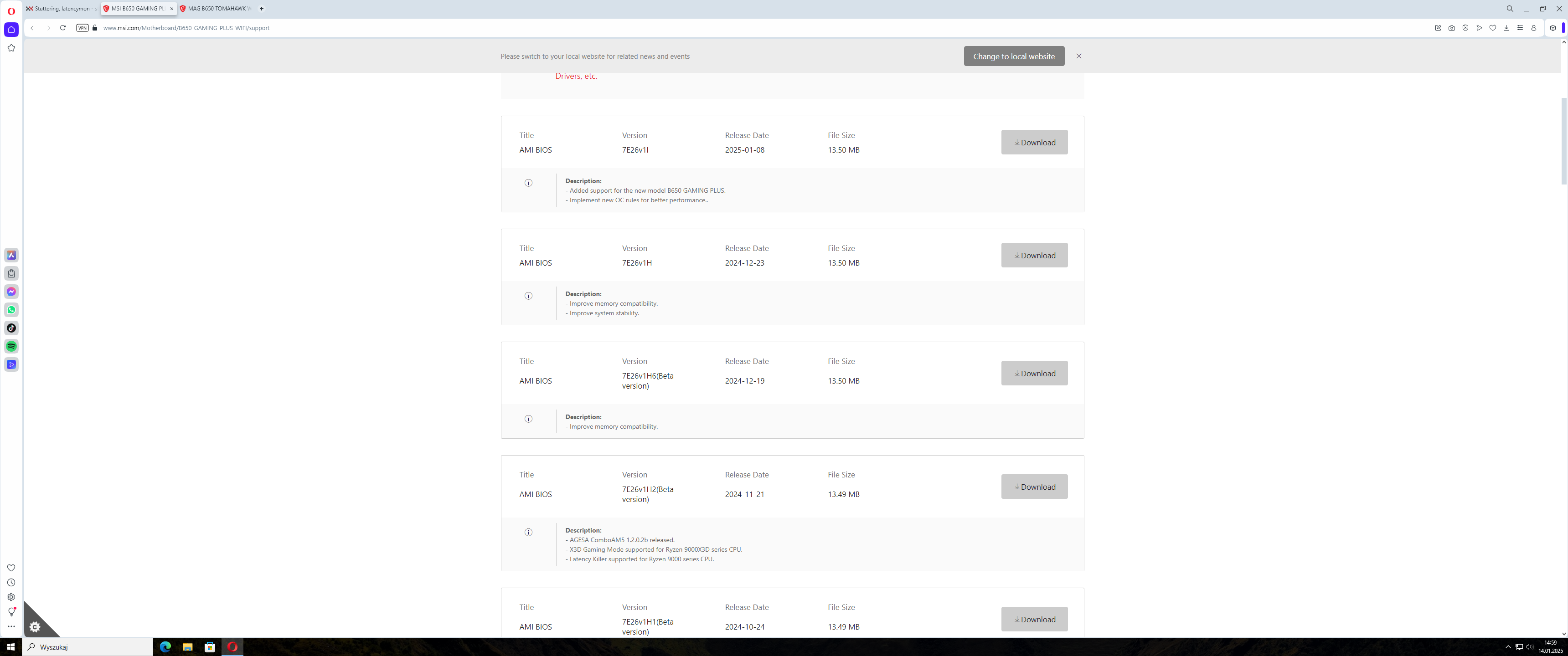Click the snapshot camera icon

click(x=1452, y=28)
